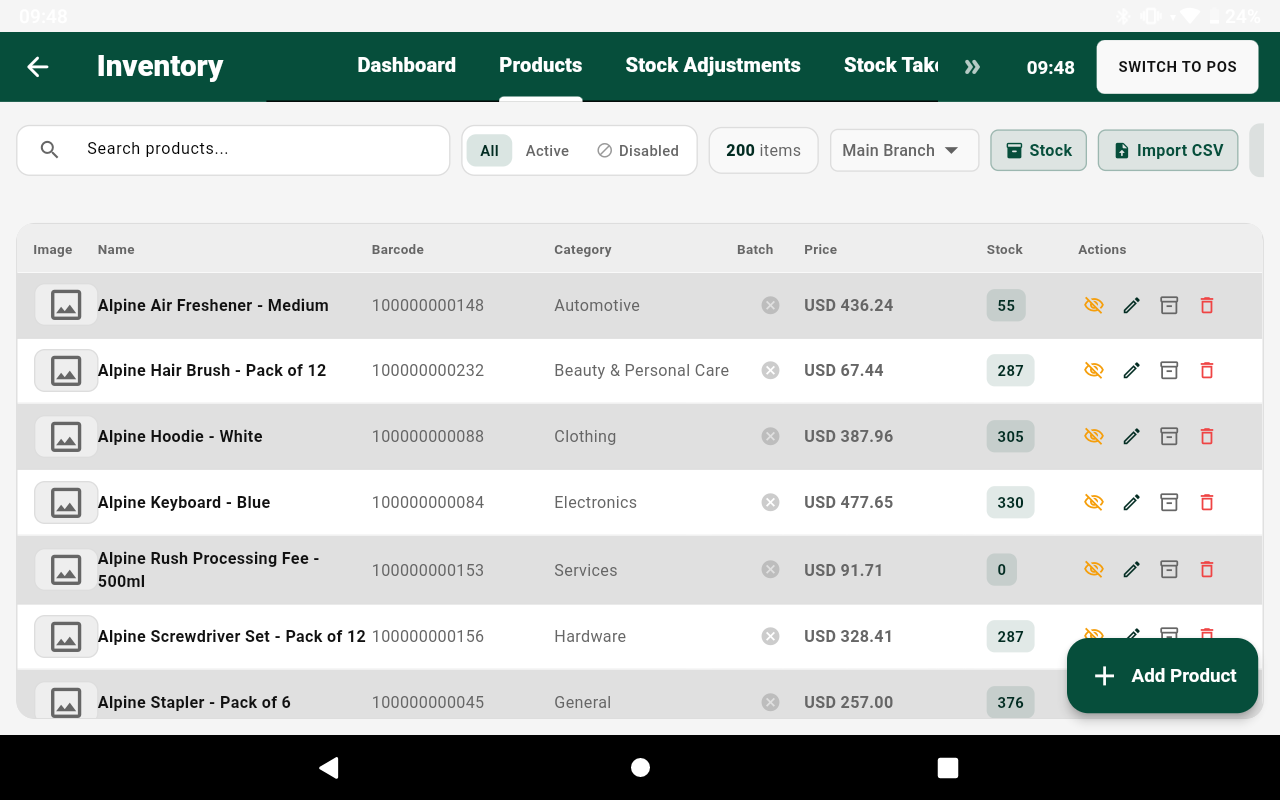Go back using the header arrow
The image size is (1280, 800).
click(38, 66)
